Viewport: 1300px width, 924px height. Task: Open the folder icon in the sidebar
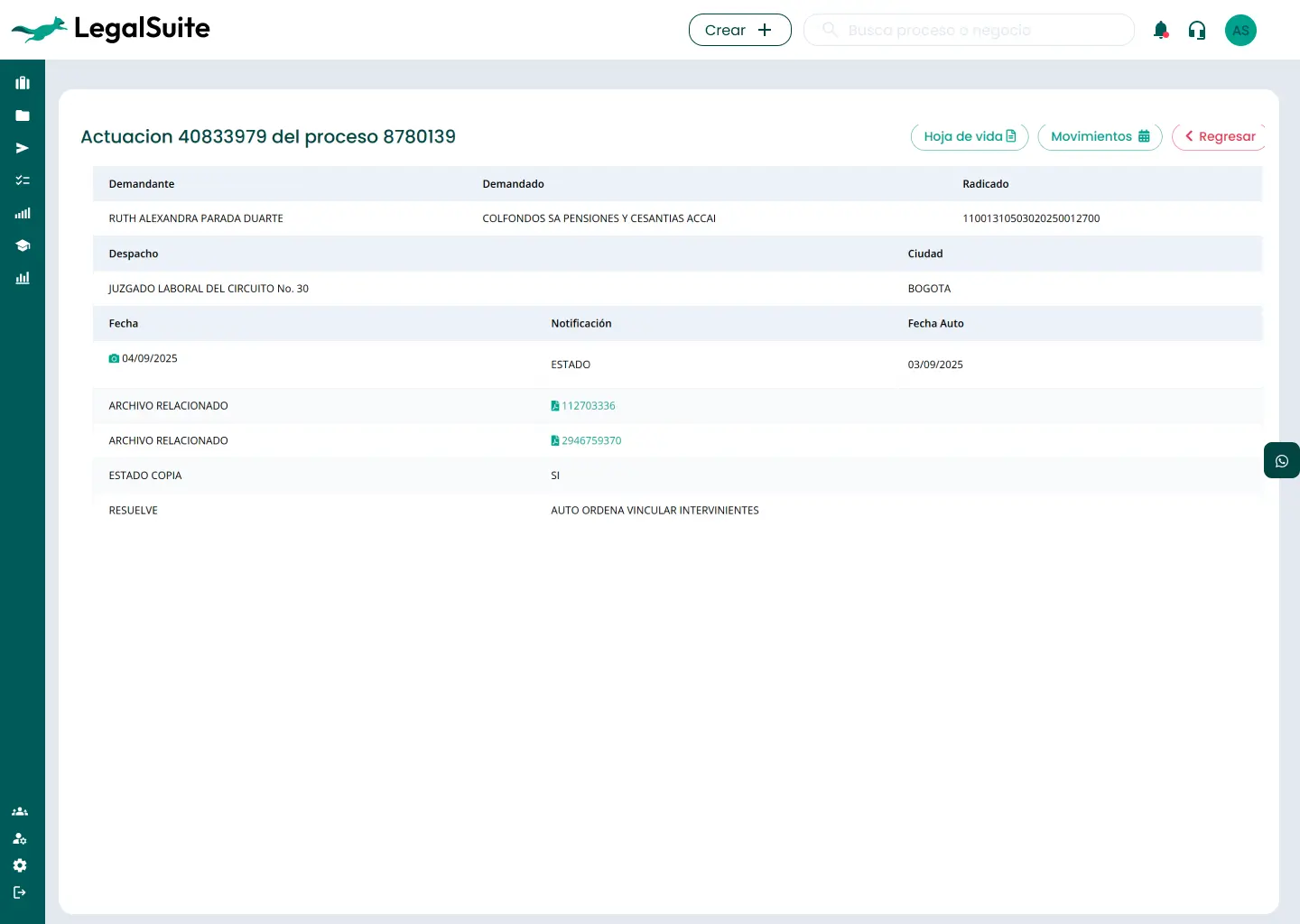pyautogui.click(x=23, y=115)
